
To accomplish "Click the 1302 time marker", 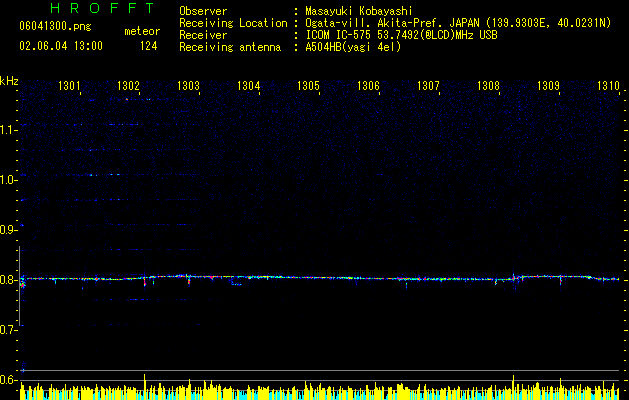I will click(x=128, y=86).
